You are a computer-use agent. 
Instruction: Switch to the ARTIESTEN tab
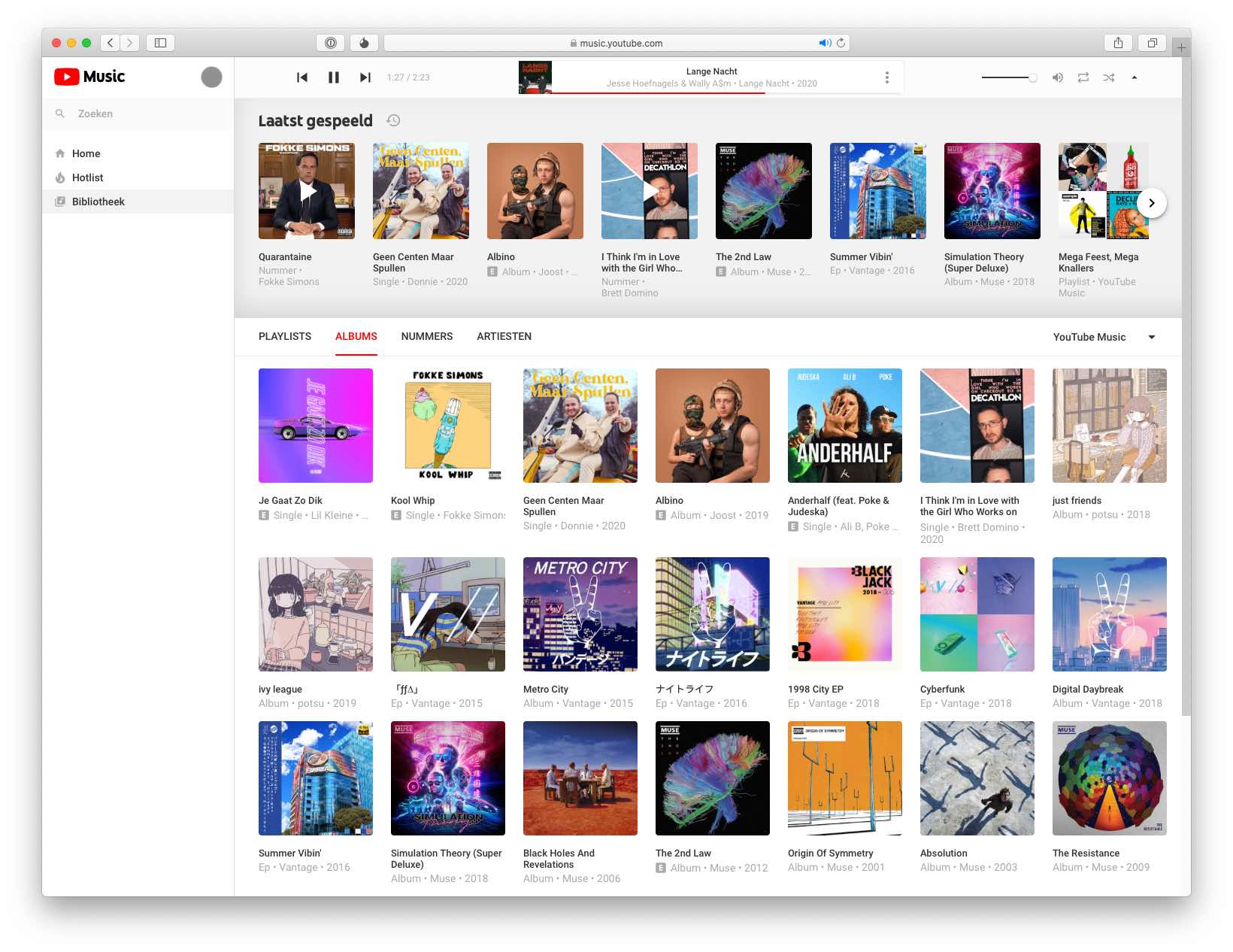tap(504, 336)
